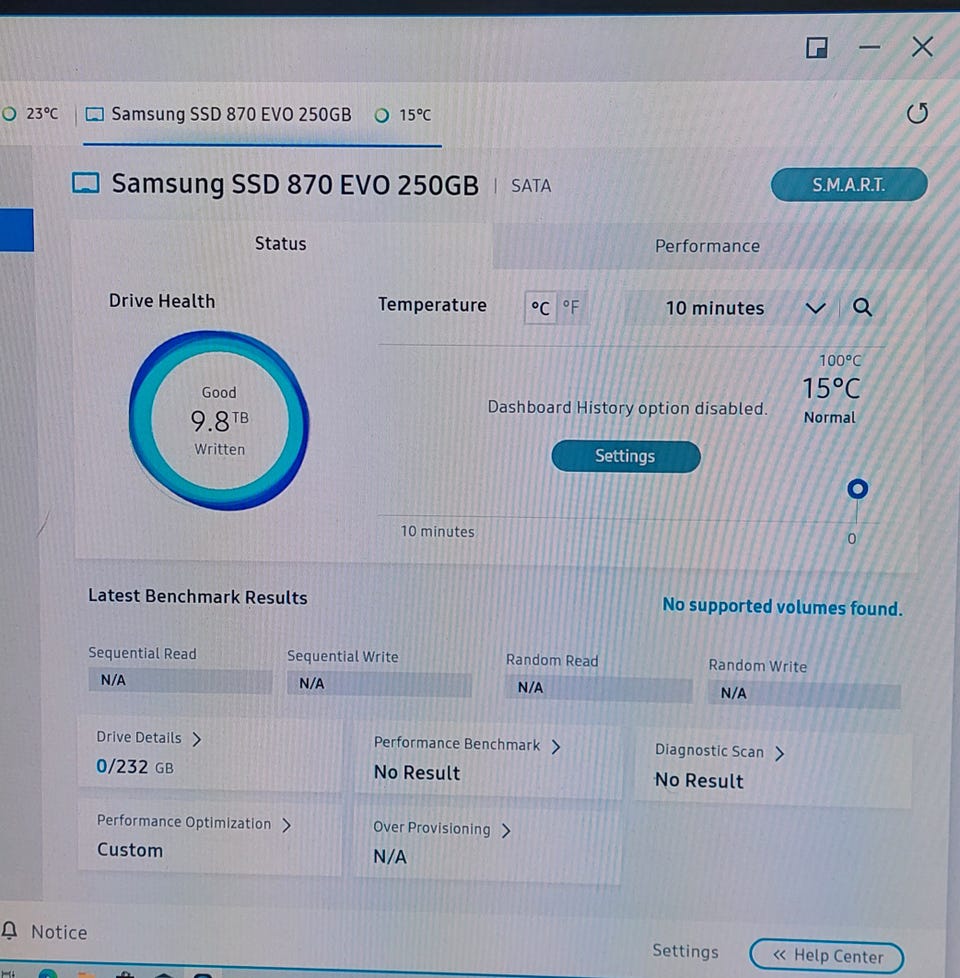Click 'Dashboard History option disabled.' text
Image resolution: width=960 pixels, height=978 pixels.
pos(627,408)
